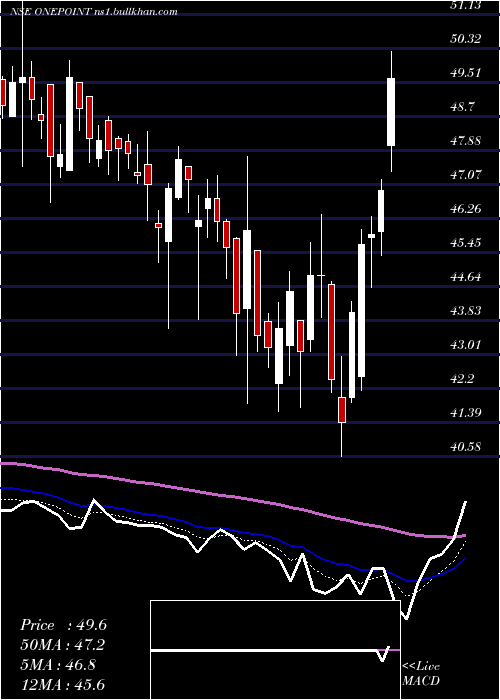Screen dimensions: 500x700
Task: Select the lowest red candlestick near 41.39
Action: tap(342, 409)
